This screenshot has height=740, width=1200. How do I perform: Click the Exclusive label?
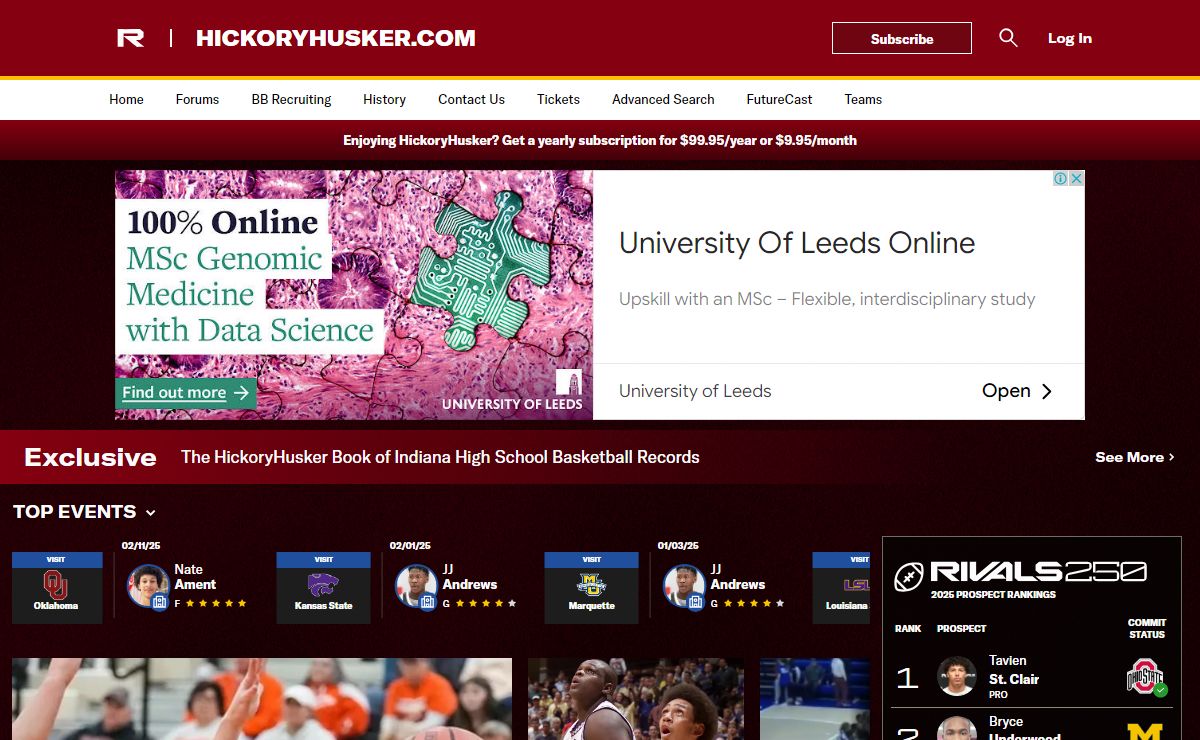click(90, 457)
